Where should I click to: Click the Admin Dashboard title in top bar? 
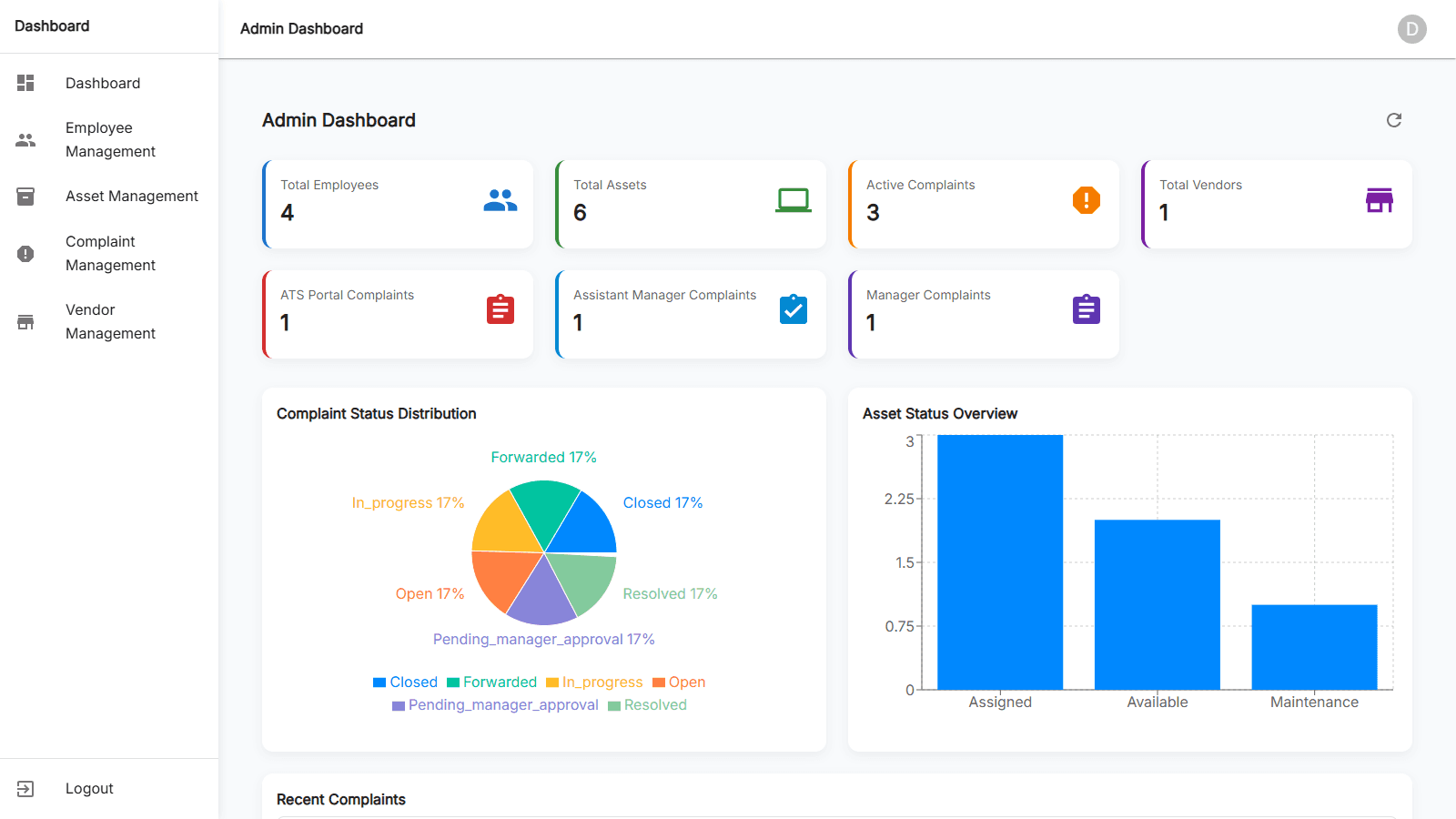coord(301,29)
